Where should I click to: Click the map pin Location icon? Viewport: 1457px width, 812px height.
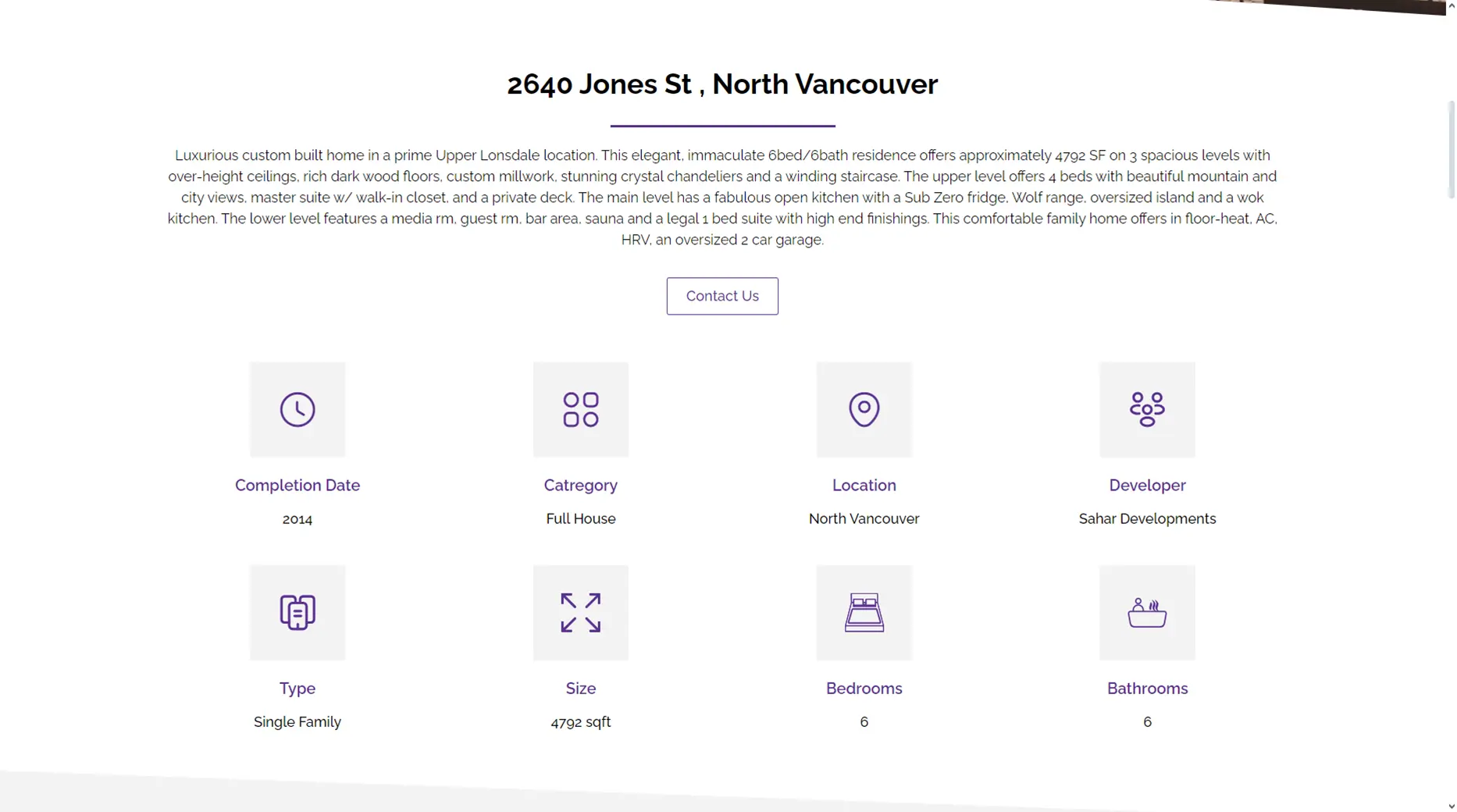point(864,410)
